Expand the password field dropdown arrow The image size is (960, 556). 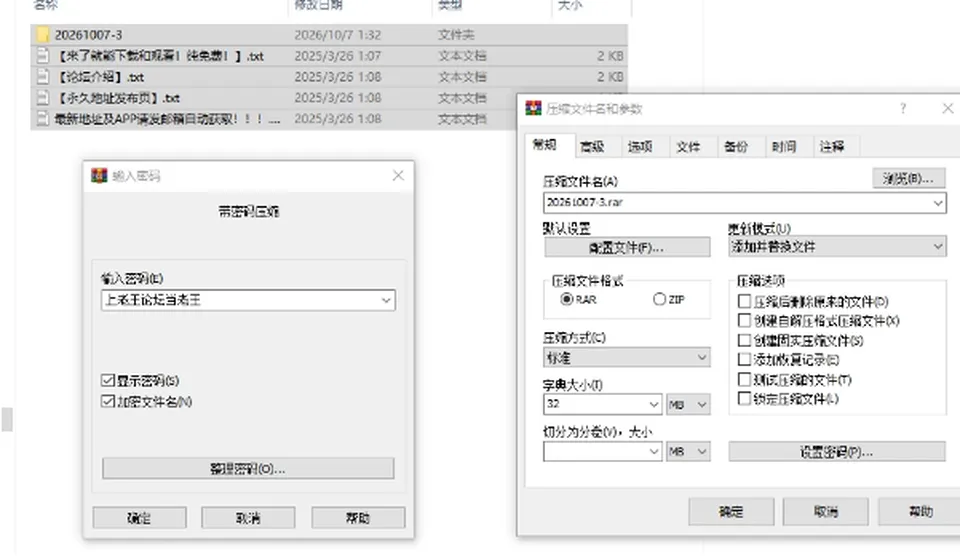click(386, 300)
